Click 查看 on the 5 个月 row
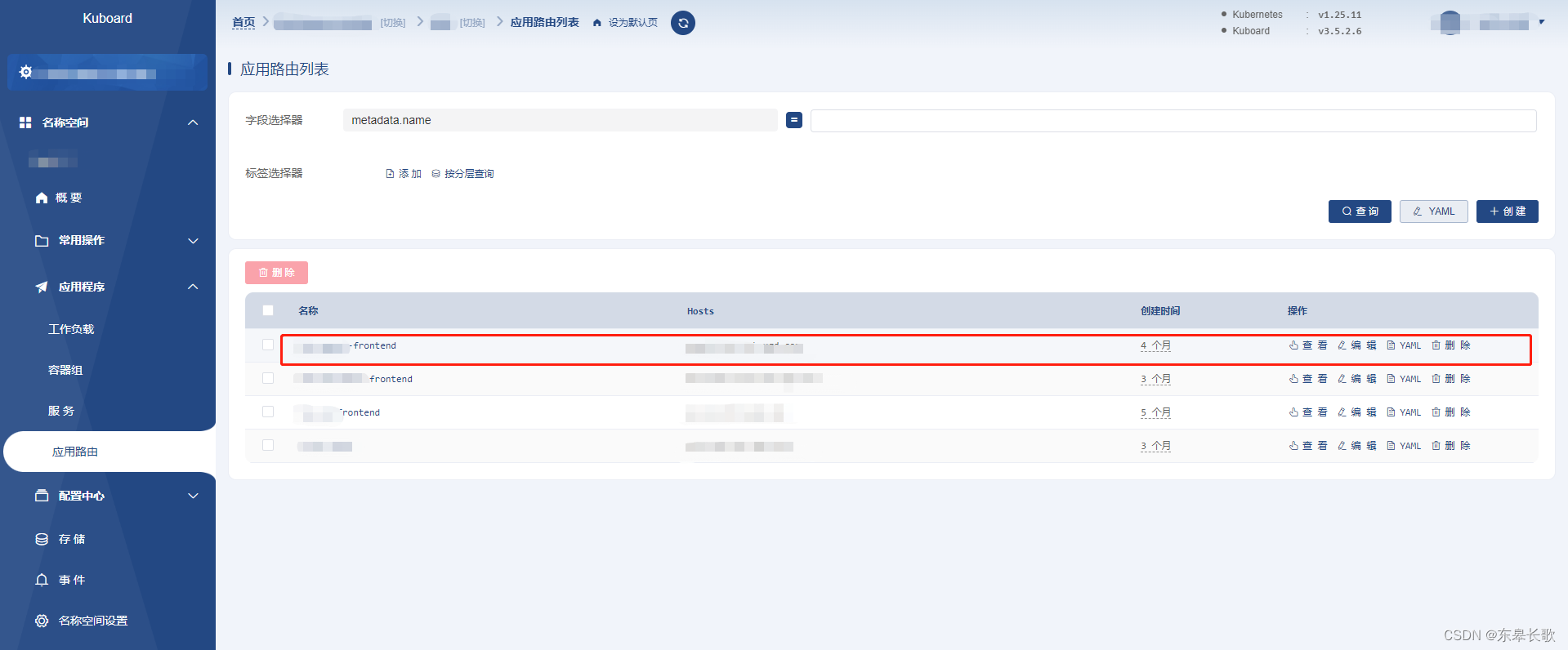The width and height of the screenshot is (1568, 650). pyautogui.click(x=1308, y=412)
